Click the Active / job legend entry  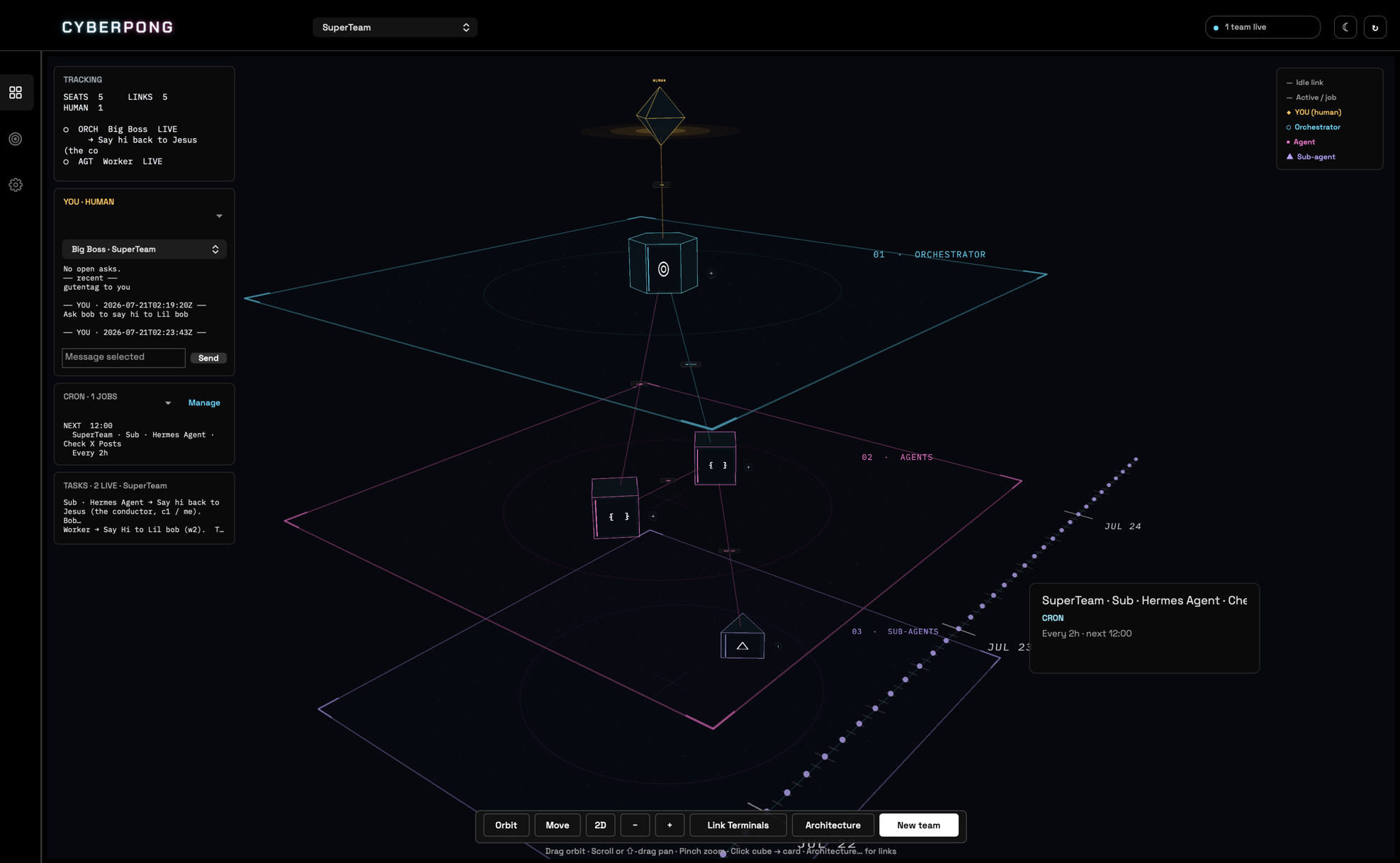coord(1311,98)
